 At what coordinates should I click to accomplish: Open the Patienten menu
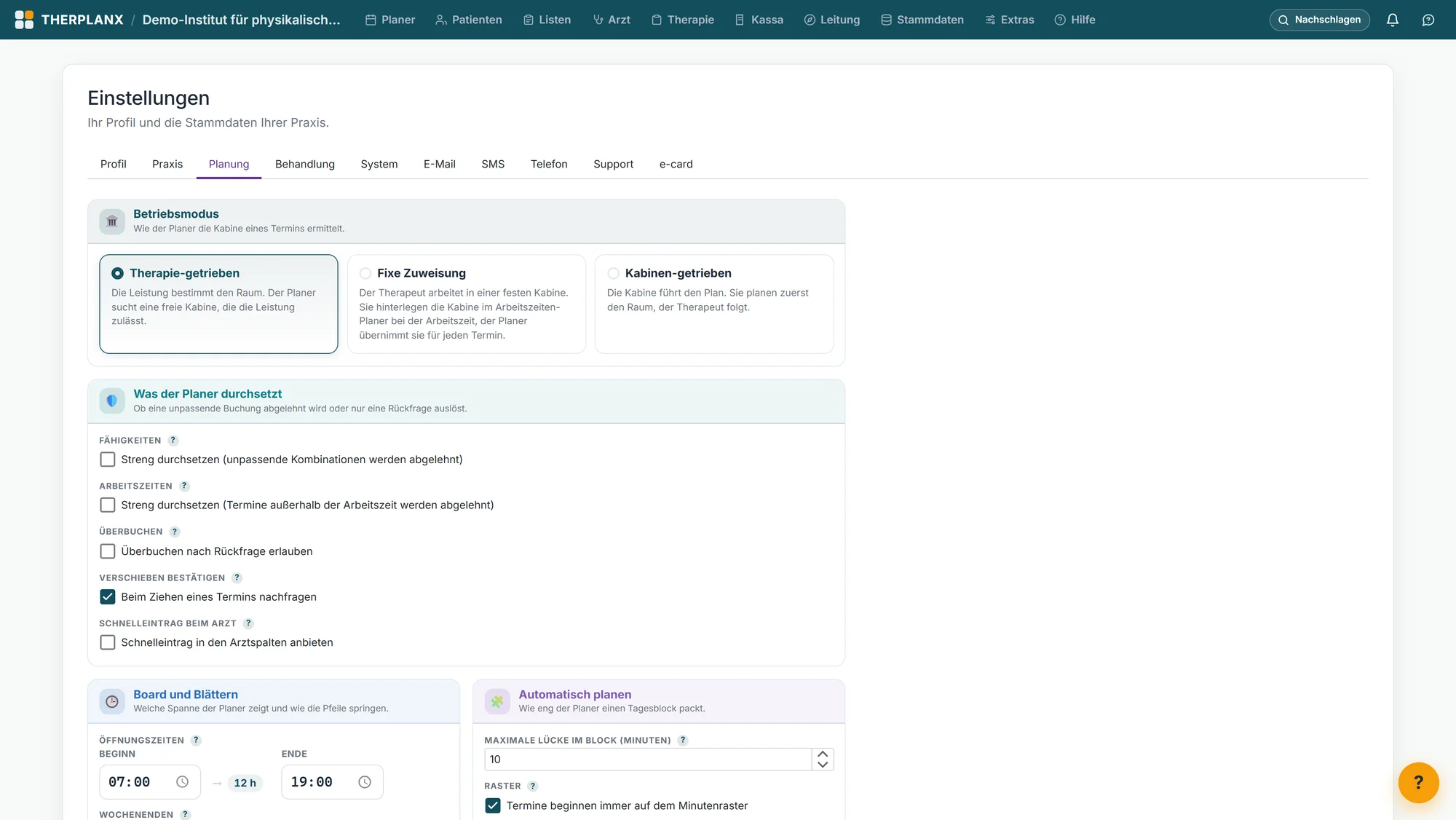tap(469, 20)
